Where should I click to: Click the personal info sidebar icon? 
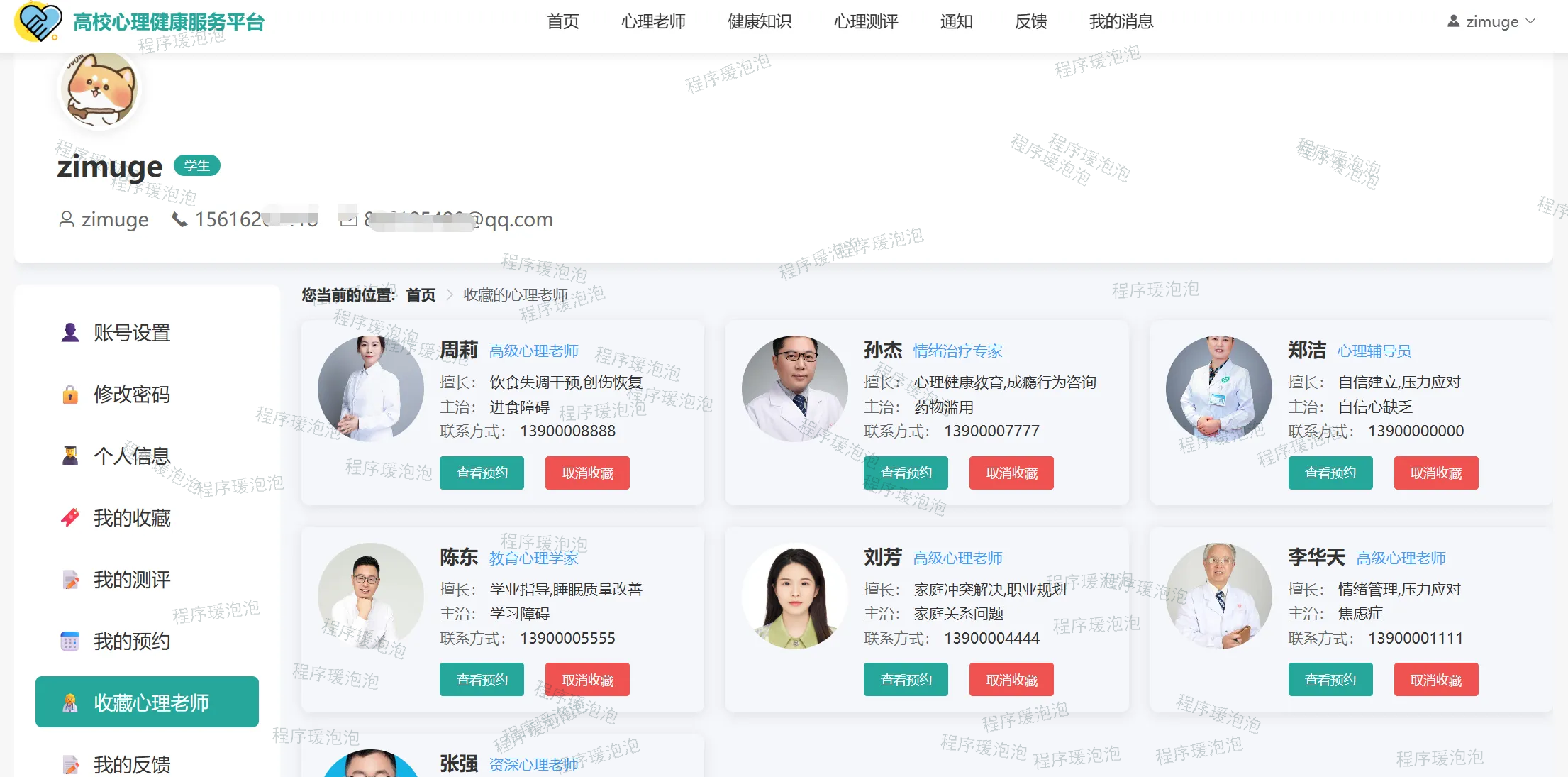pos(70,456)
